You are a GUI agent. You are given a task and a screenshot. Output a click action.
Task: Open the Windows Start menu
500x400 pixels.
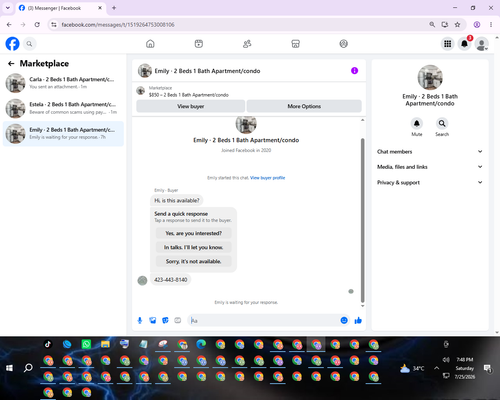click(x=9, y=368)
